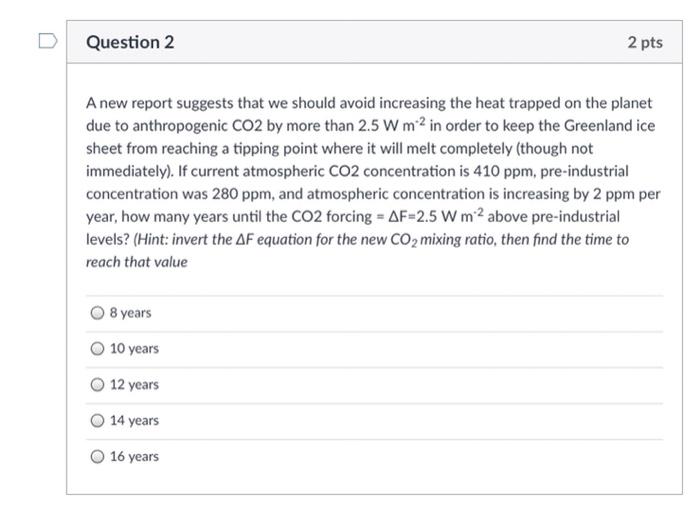This screenshot has width=700, height=512.
Task: Click the "Question 2" heading
Action: pos(130,42)
